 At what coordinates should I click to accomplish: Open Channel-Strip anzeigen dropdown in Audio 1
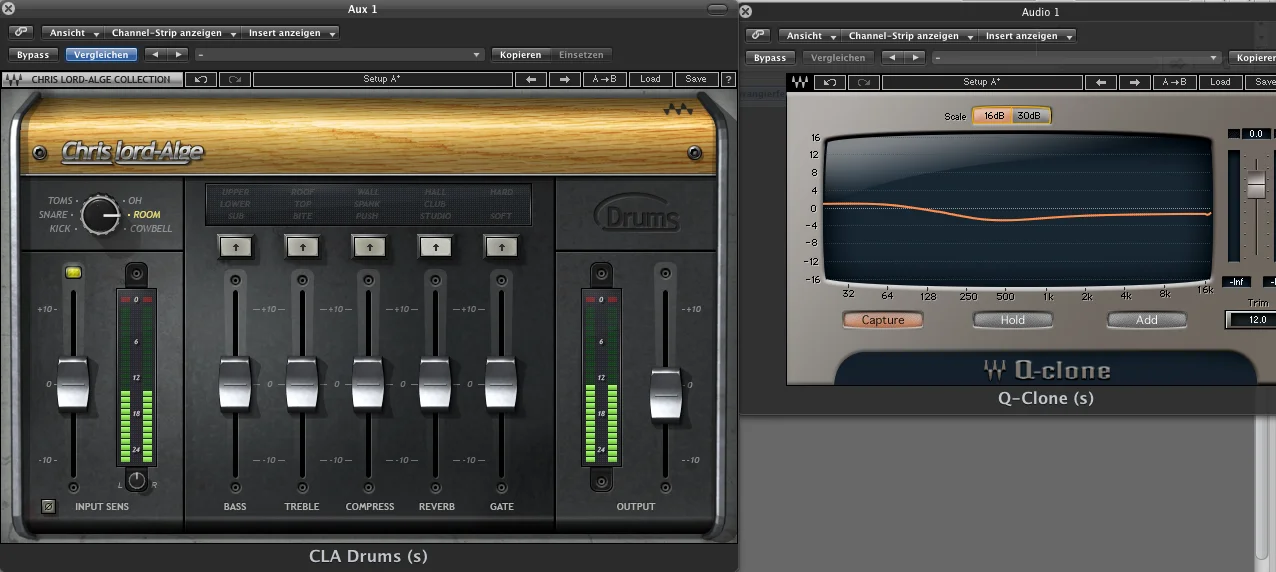911,36
